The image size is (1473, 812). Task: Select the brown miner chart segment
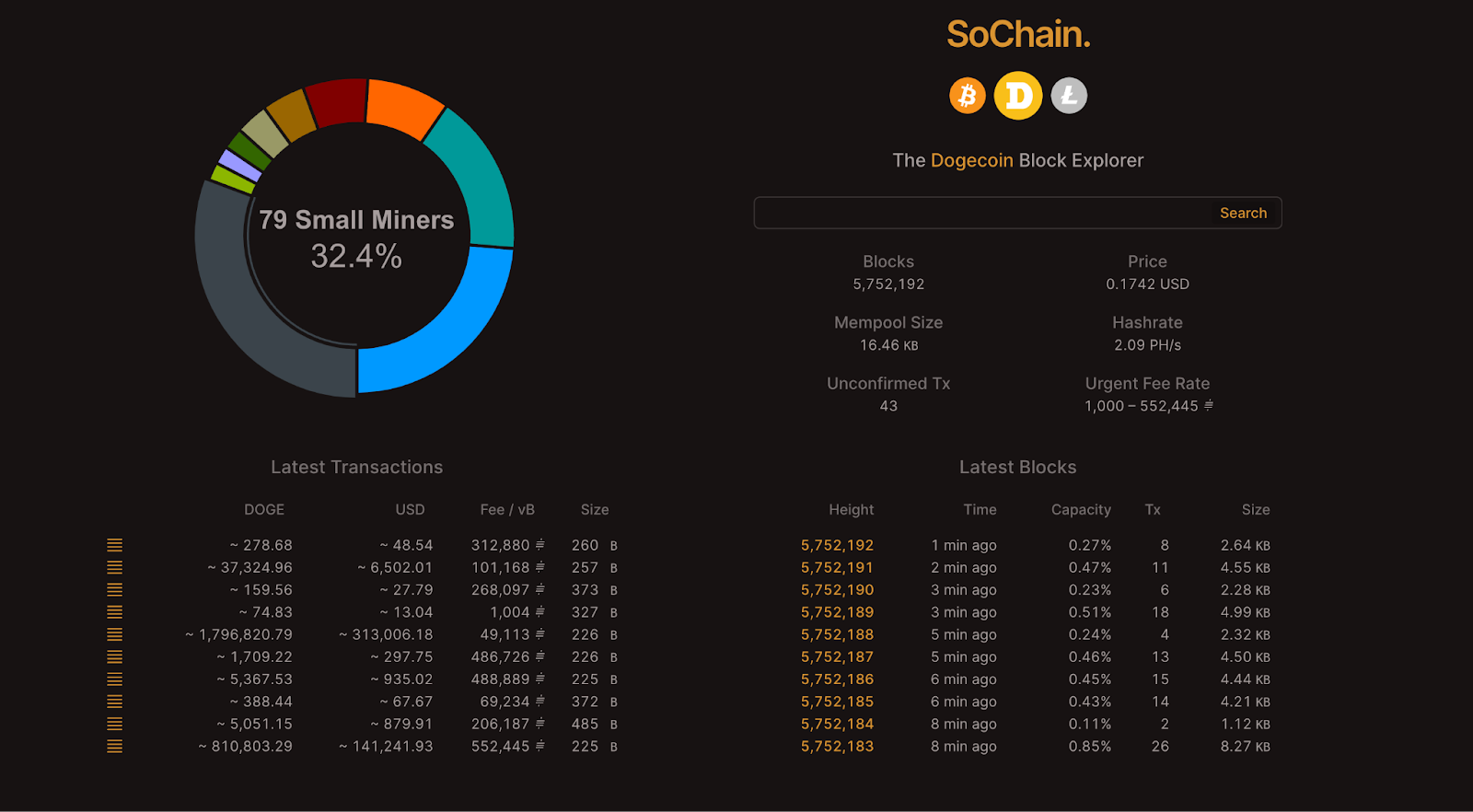point(292,115)
